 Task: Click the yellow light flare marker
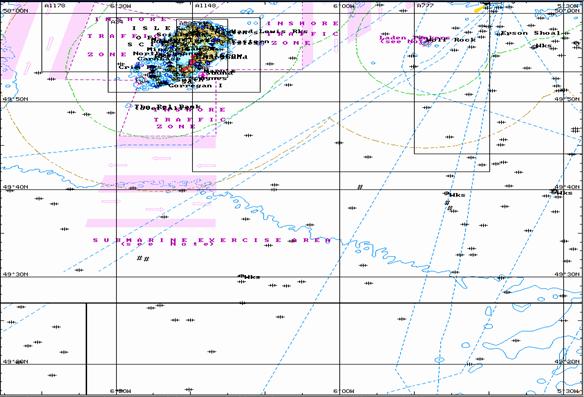pyautogui.click(x=479, y=9)
